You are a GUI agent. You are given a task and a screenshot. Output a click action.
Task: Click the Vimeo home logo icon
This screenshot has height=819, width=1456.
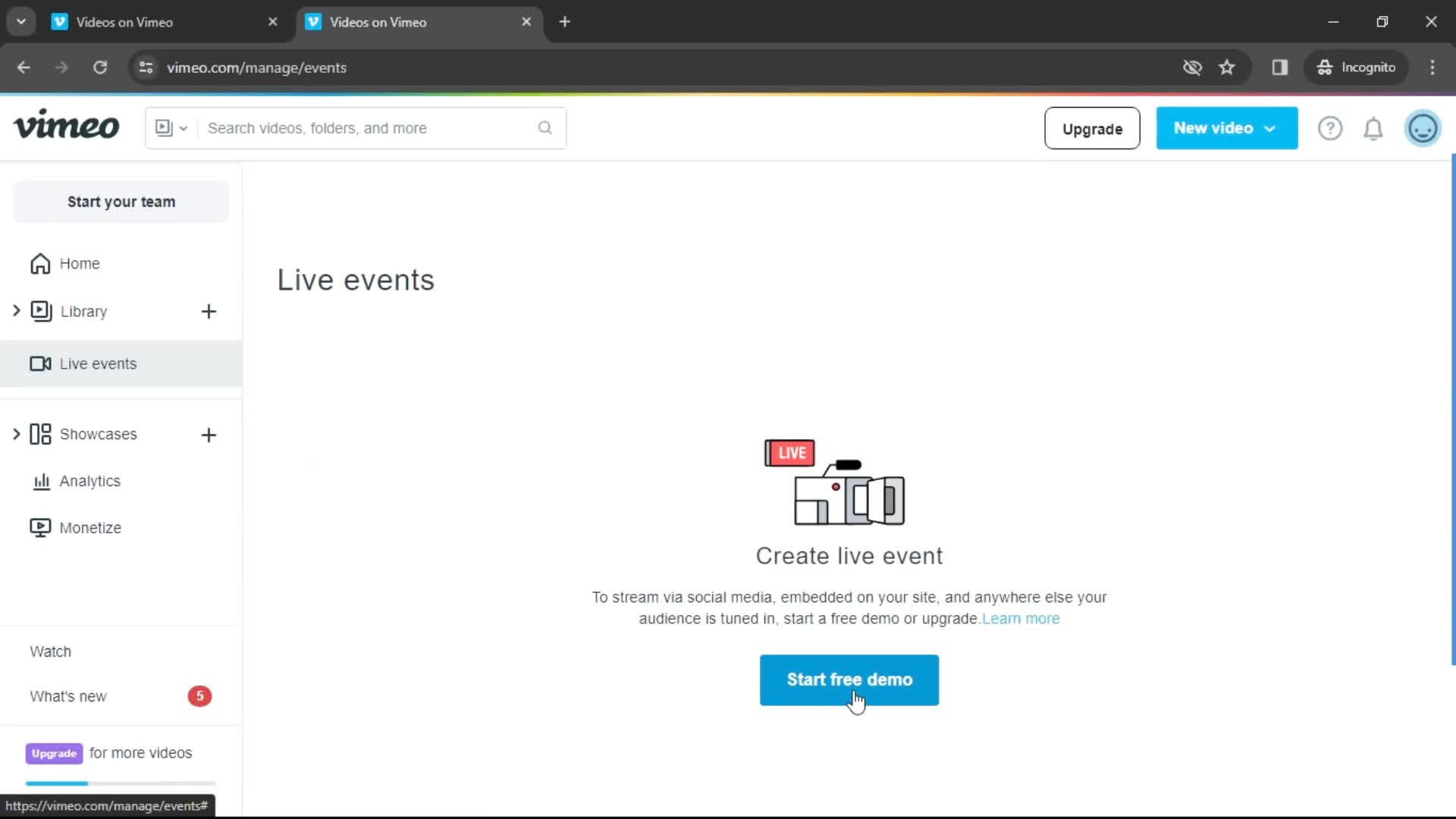[65, 127]
